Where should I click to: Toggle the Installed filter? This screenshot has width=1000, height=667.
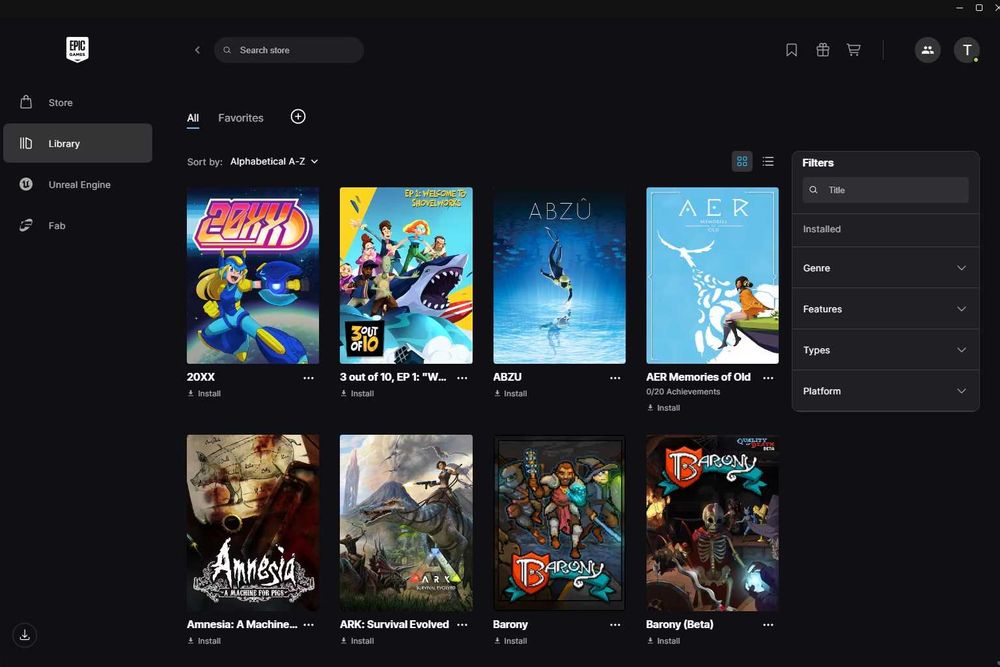885,229
